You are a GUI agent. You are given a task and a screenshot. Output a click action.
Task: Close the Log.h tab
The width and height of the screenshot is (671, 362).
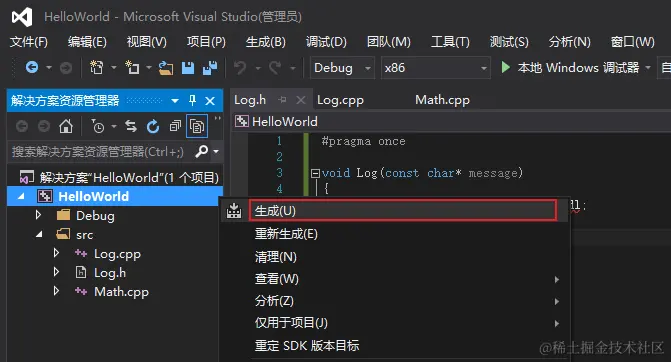click(301, 100)
